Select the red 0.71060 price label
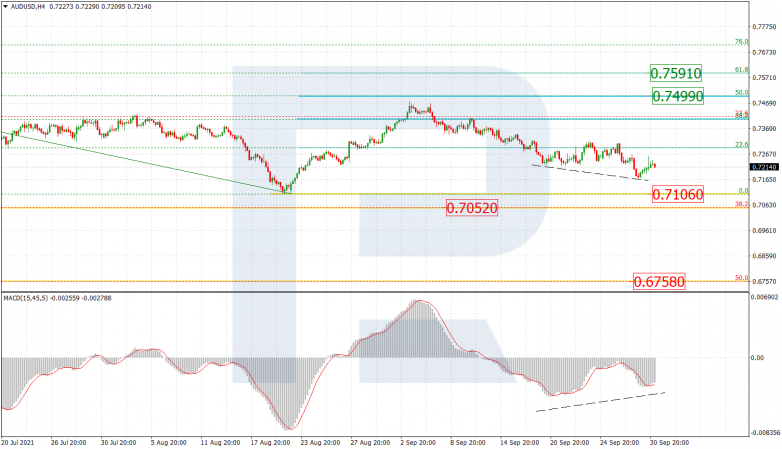 (678, 194)
